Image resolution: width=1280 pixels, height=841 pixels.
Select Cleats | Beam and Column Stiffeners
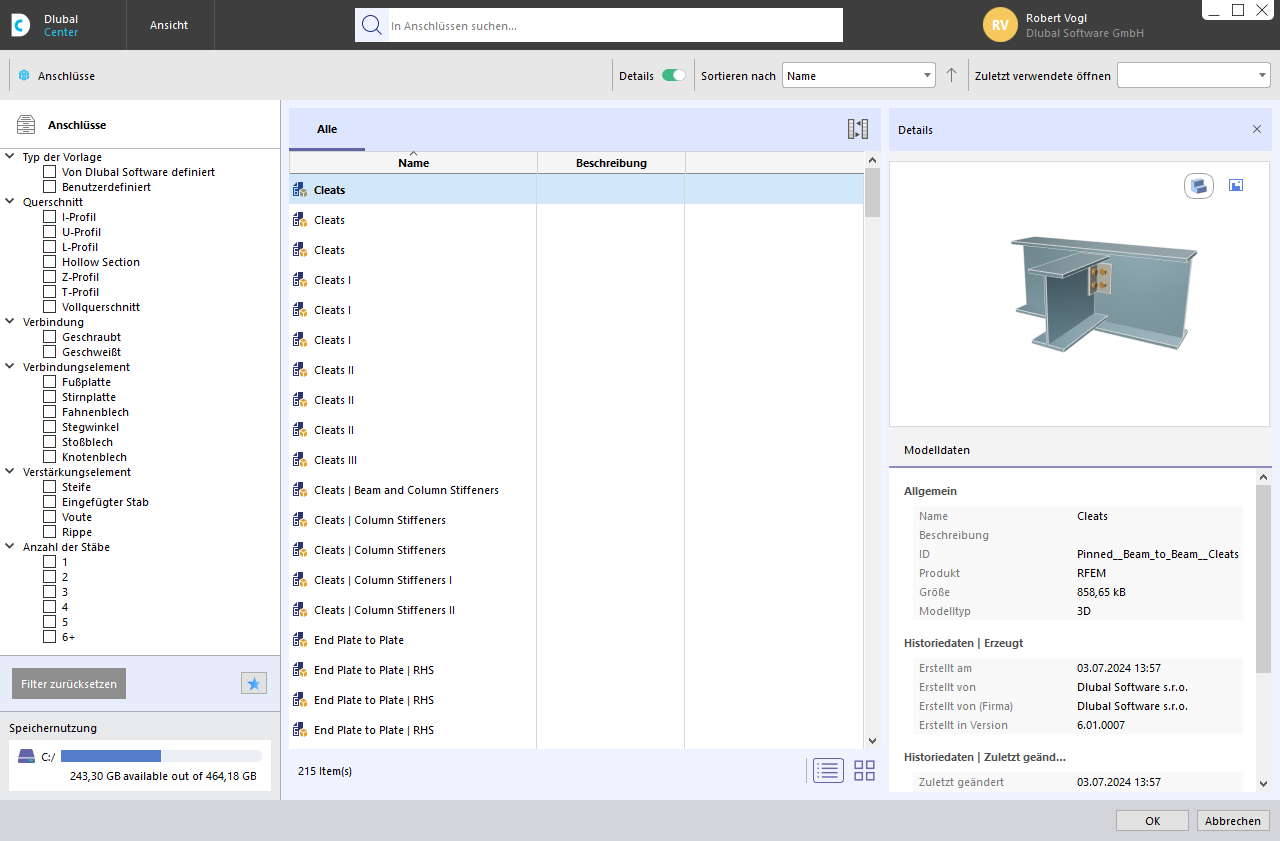pyautogui.click(x=576, y=490)
